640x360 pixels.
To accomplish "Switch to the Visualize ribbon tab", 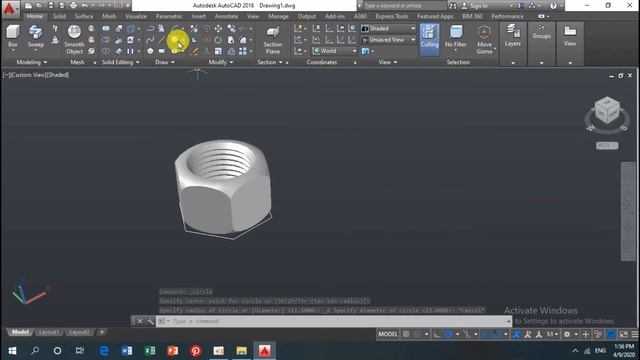I will click(136, 16).
